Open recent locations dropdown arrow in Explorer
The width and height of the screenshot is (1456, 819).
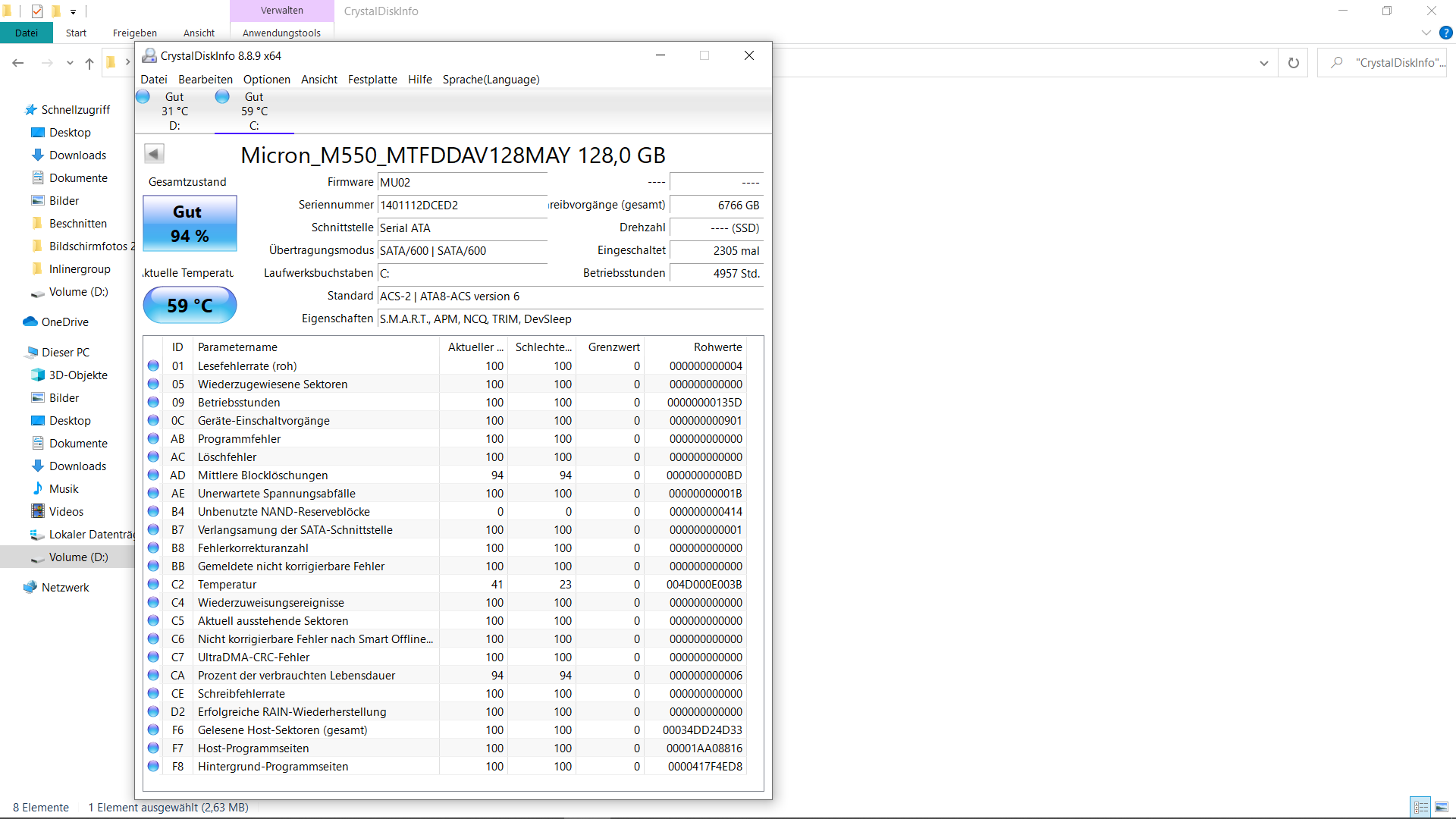[70, 63]
